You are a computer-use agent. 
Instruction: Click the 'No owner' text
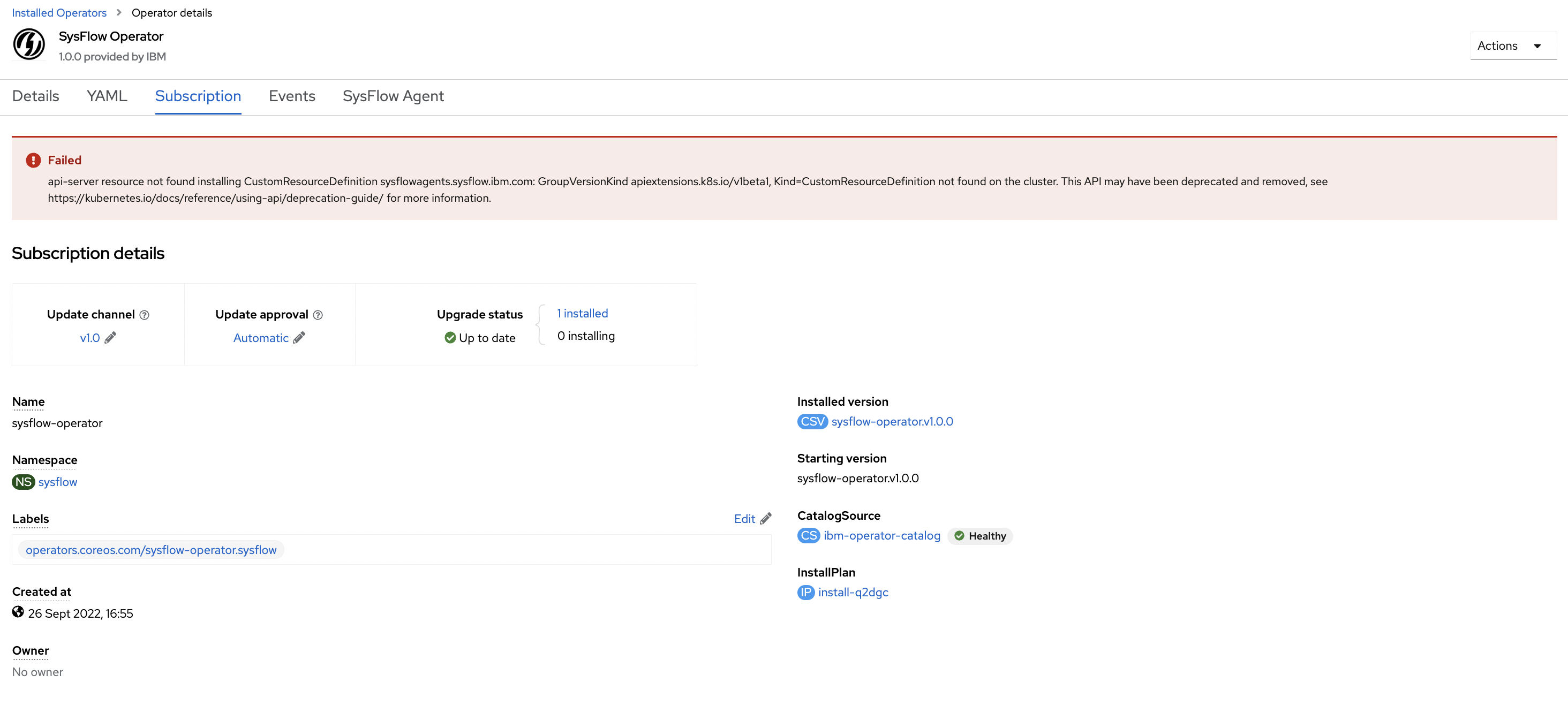pos(37,672)
